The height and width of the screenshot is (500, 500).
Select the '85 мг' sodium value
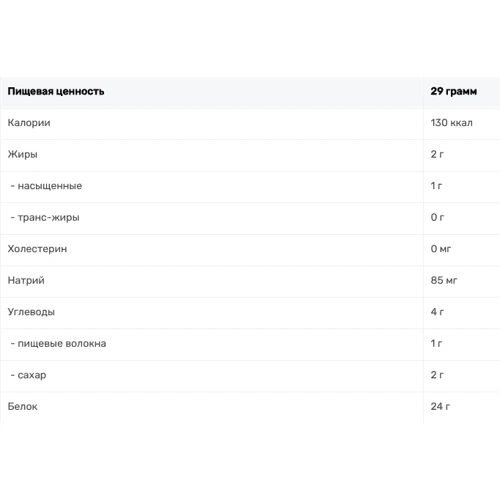tap(444, 280)
